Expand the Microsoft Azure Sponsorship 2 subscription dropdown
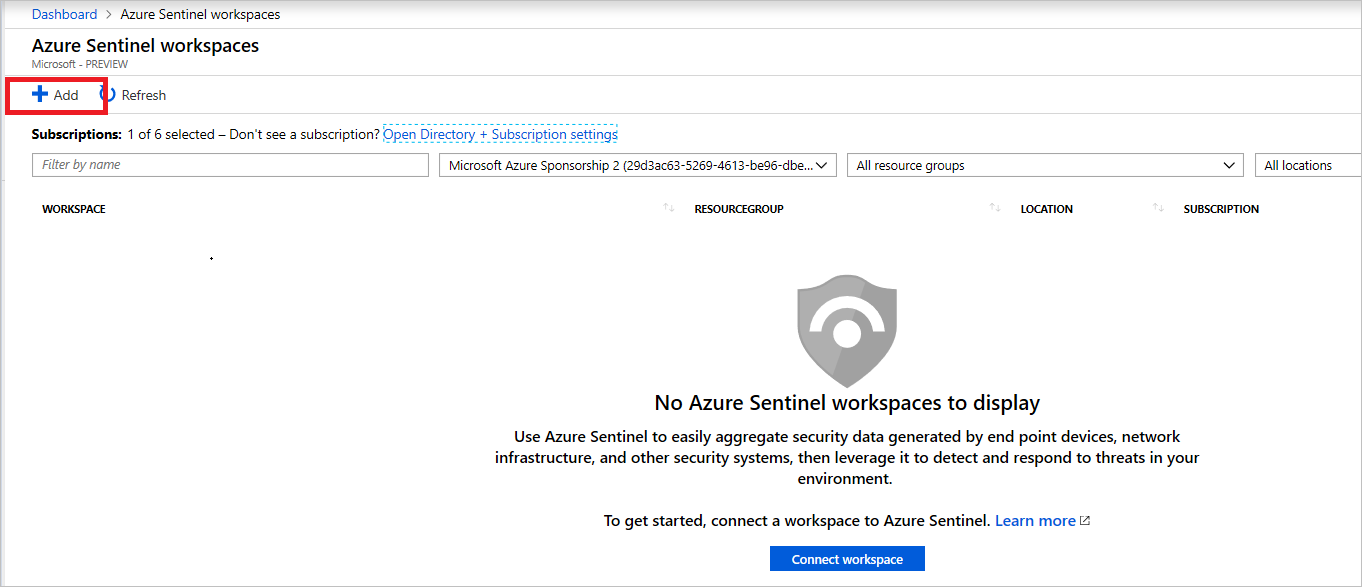Viewport: 1362px width, 587px height. coord(638,165)
